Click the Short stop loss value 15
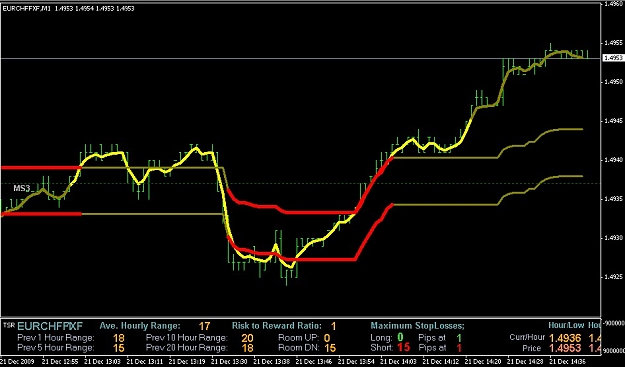This screenshot has width=625, height=367. (403, 347)
